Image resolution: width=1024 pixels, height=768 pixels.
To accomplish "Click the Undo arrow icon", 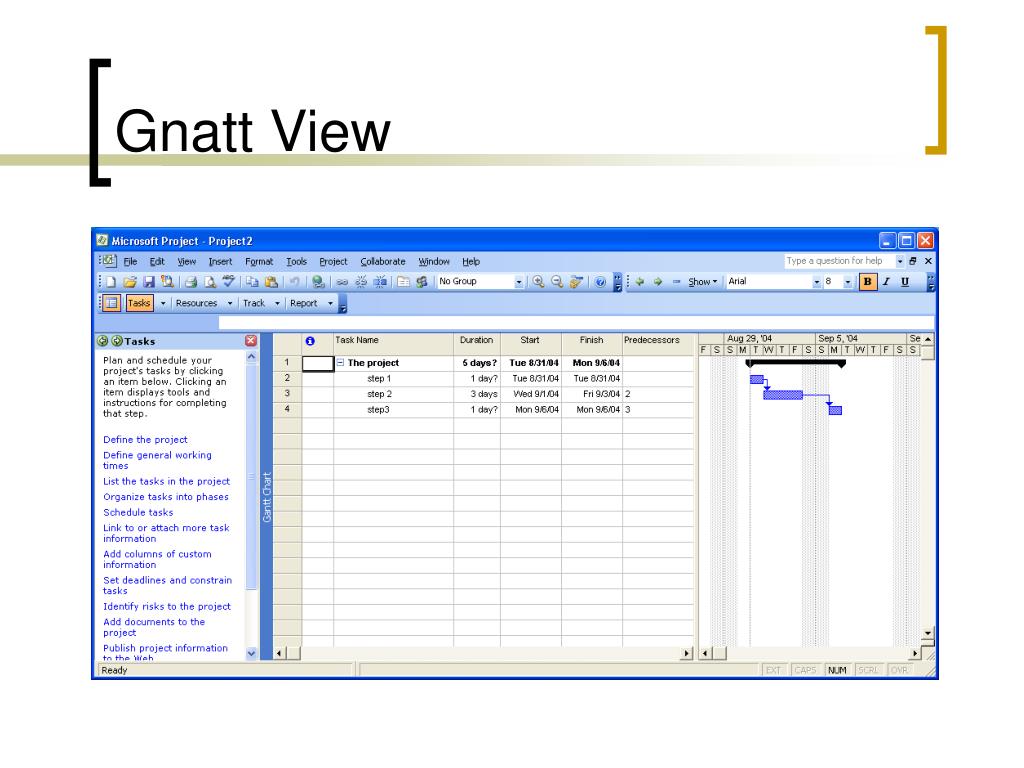I will [x=295, y=281].
